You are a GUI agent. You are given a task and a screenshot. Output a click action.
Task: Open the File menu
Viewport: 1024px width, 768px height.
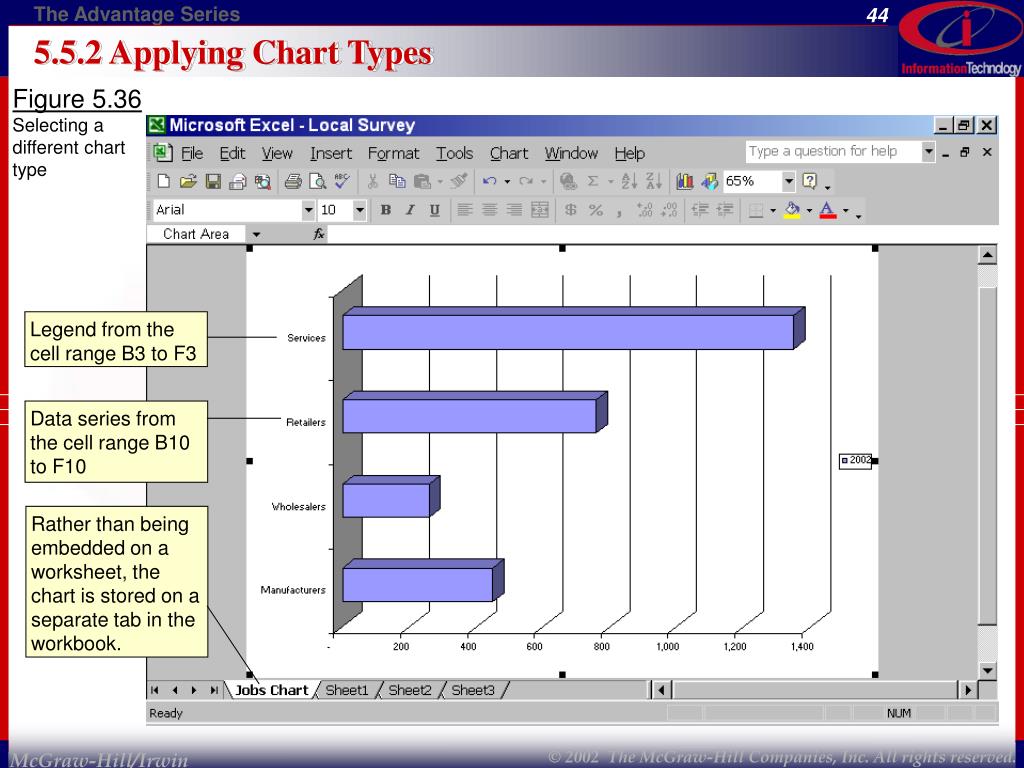(192, 153)
